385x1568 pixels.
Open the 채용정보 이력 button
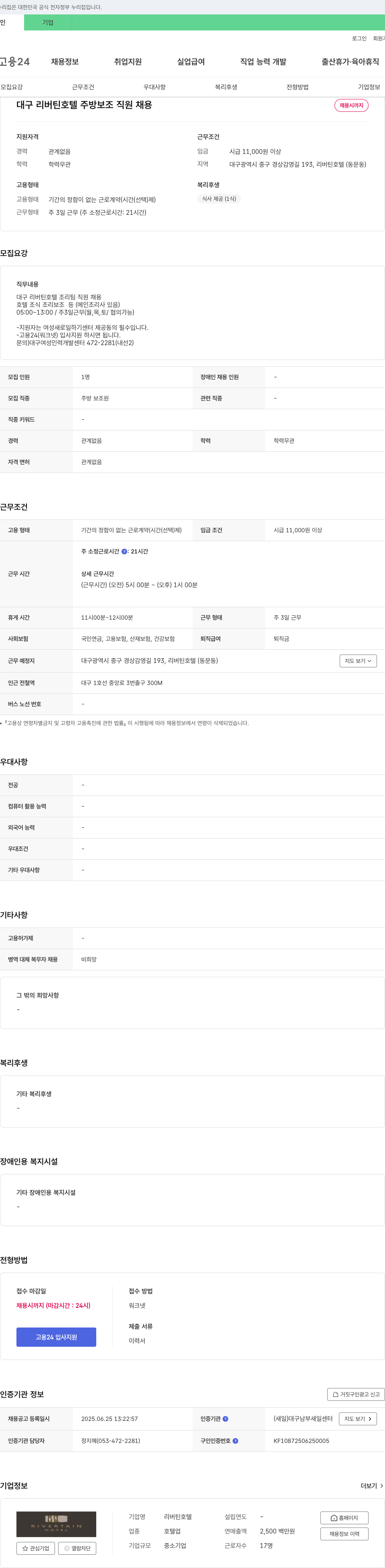click(x=344, y=1534)
